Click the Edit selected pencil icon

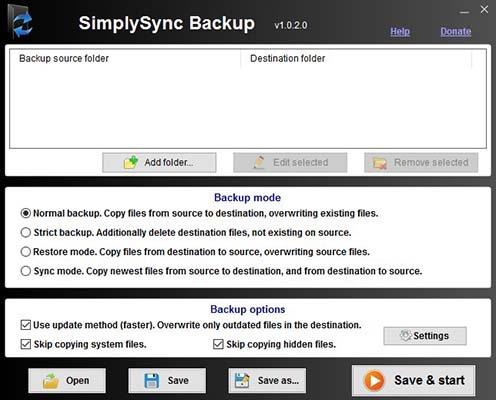[259, 162]
